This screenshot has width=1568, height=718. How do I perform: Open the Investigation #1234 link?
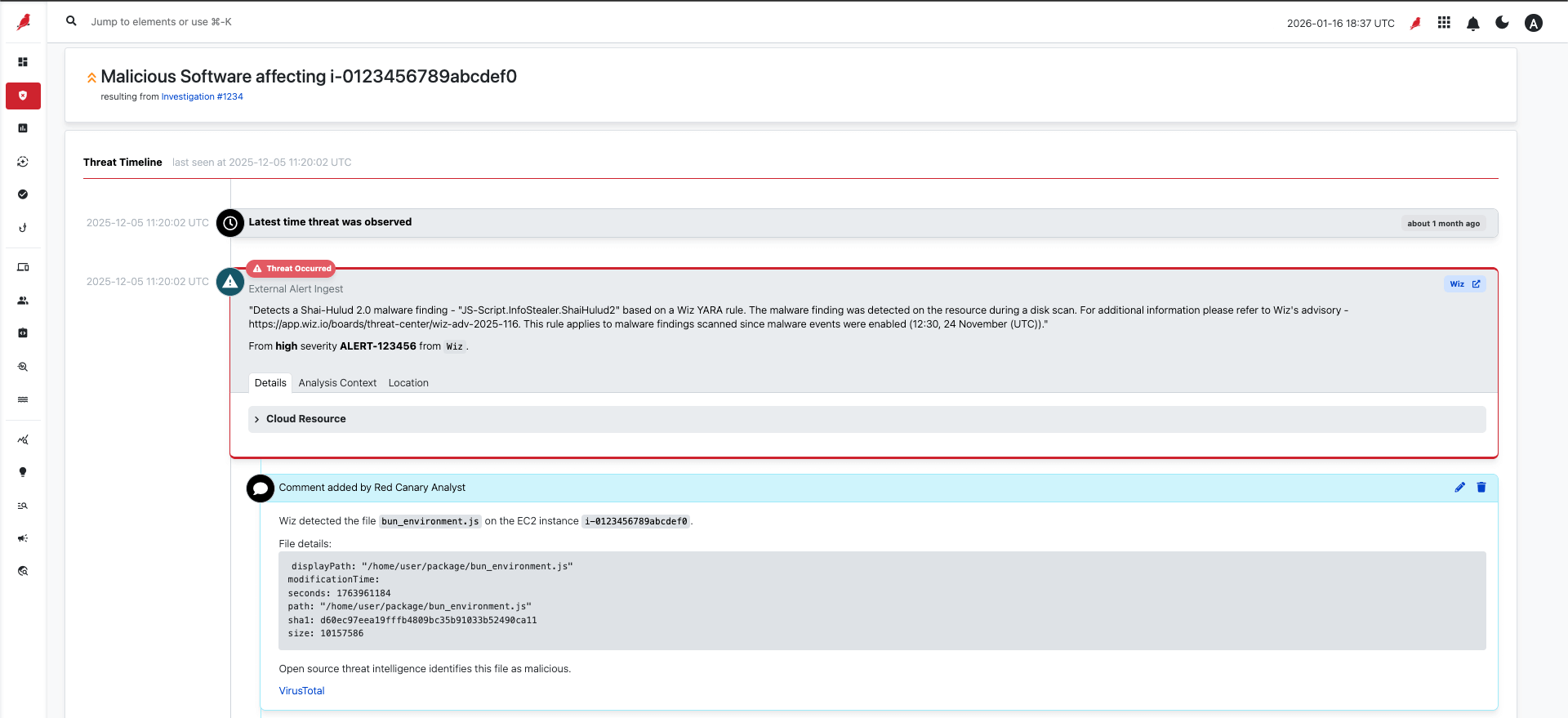[202, 96]
